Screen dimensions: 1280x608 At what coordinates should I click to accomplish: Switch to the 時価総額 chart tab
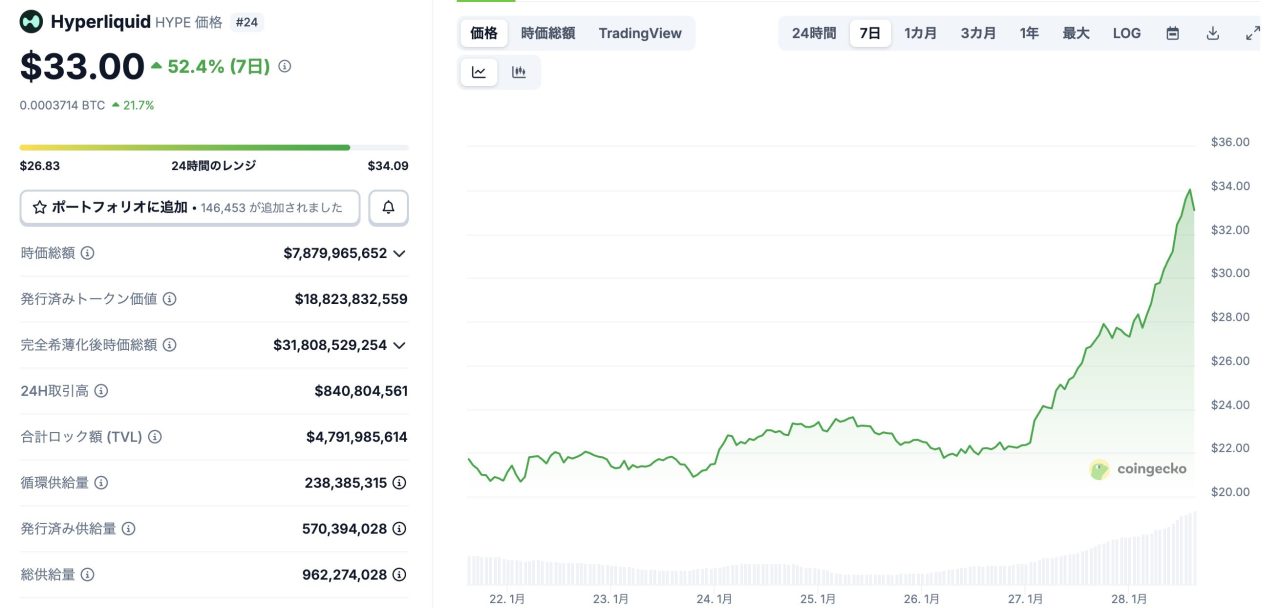(547, 33)
